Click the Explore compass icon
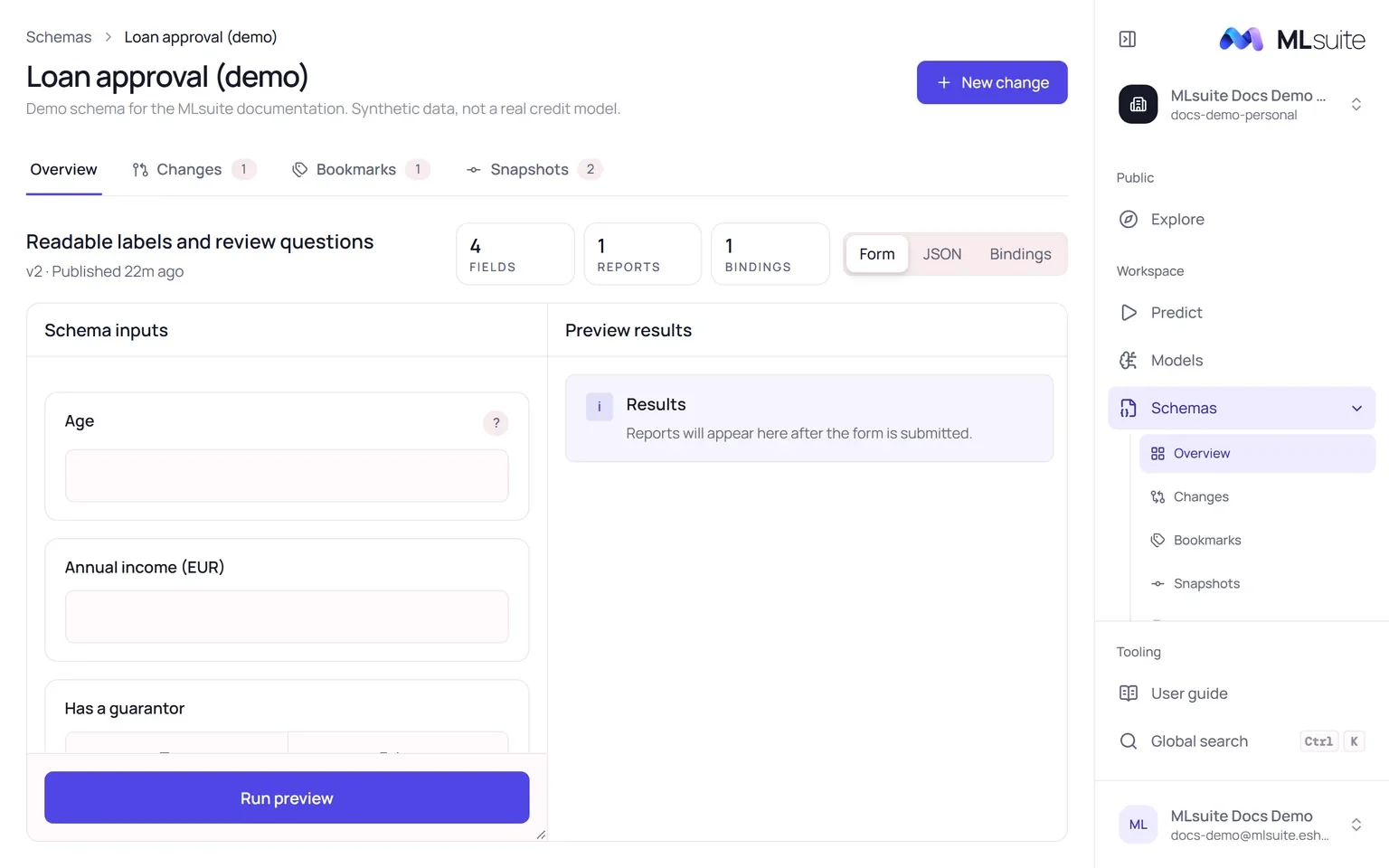This screenshot has height=868, width=1389. 1128,219
